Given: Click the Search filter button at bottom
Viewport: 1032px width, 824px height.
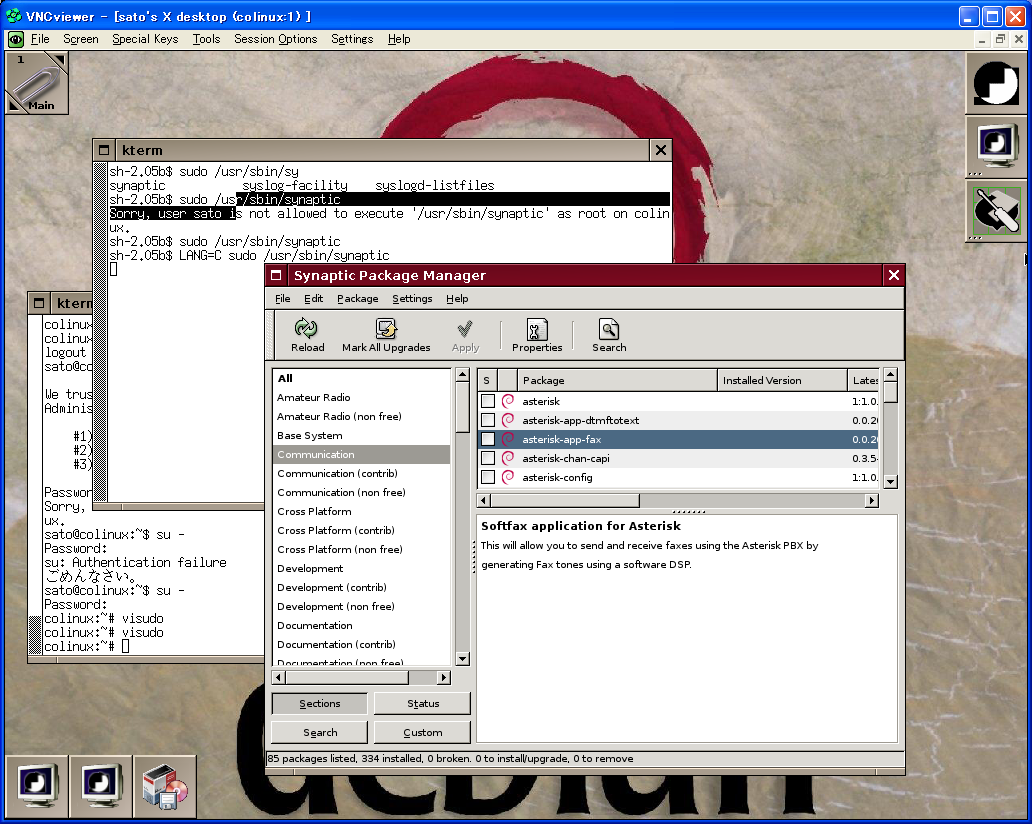Looking at the screenshot, I should [x=319, y=733].
